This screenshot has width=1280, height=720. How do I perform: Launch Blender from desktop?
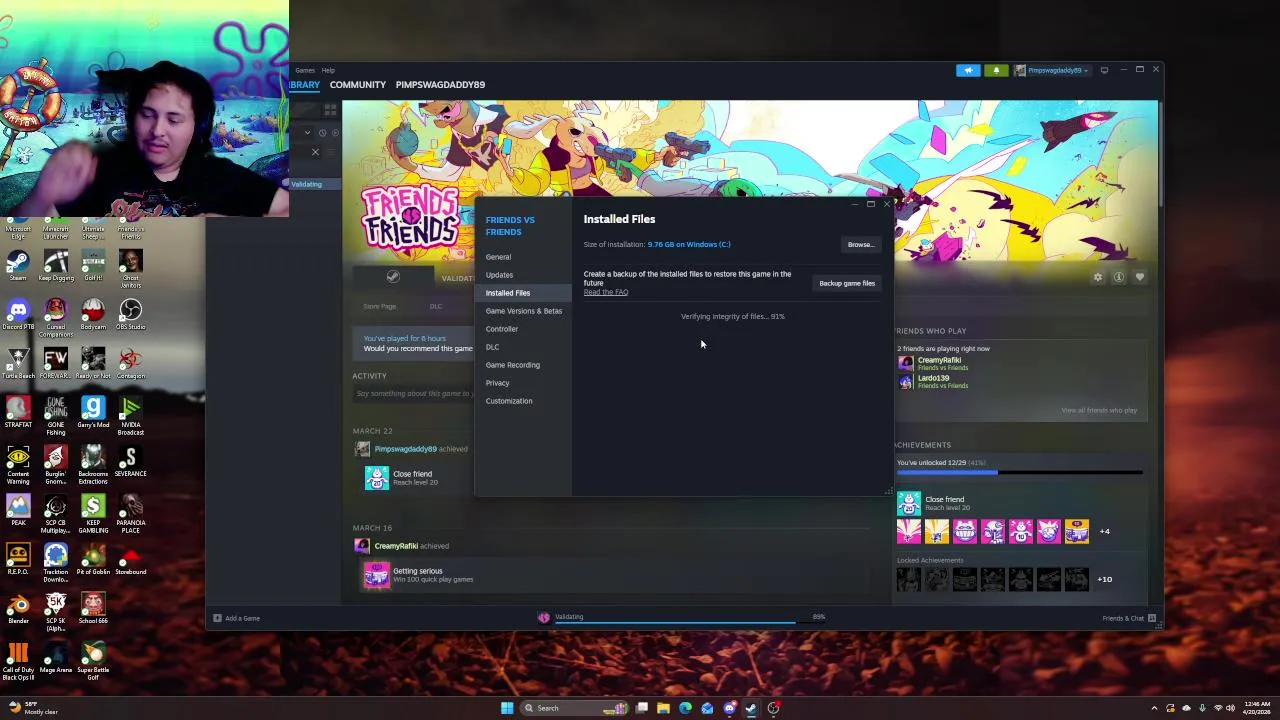(x=18, y=608)
